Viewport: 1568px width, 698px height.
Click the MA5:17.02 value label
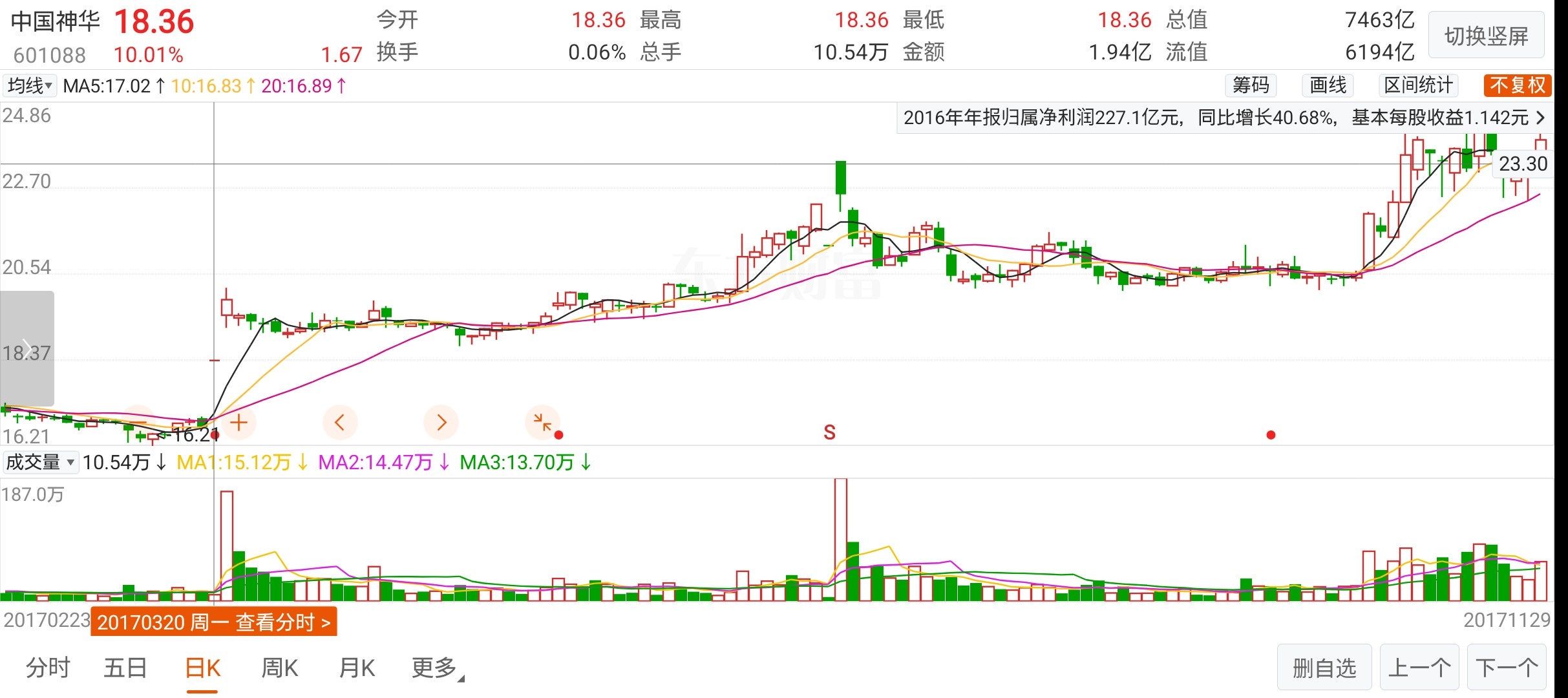(114, 85)
